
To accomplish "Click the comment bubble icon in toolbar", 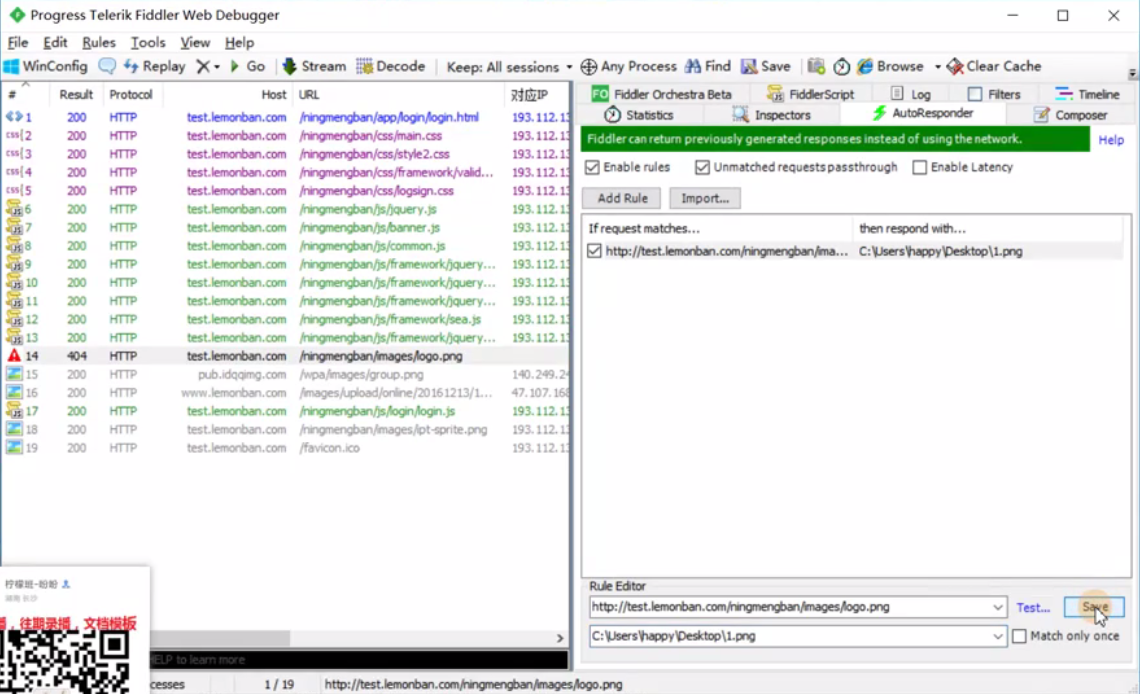I will coord(107,66).
